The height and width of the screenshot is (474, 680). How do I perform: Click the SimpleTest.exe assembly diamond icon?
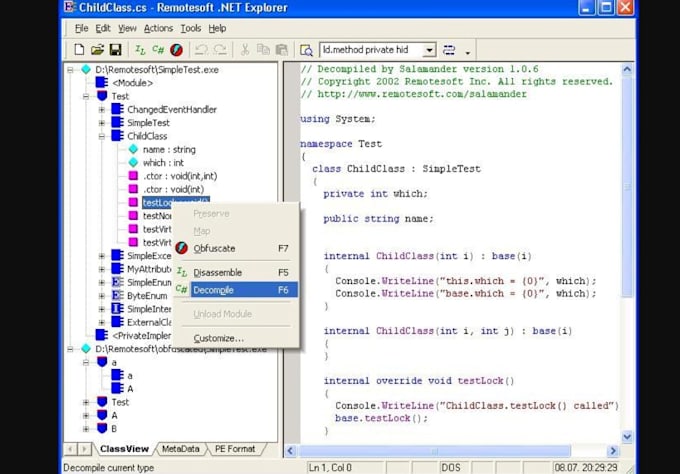click(x=86, y=69)
